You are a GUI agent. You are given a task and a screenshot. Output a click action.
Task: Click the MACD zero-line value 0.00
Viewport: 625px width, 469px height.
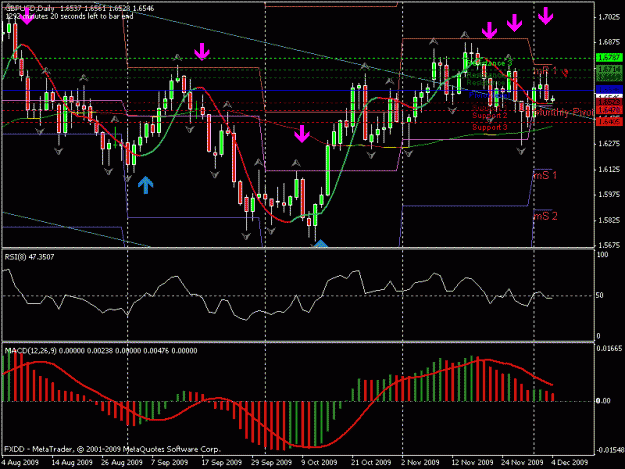[603, 400]
